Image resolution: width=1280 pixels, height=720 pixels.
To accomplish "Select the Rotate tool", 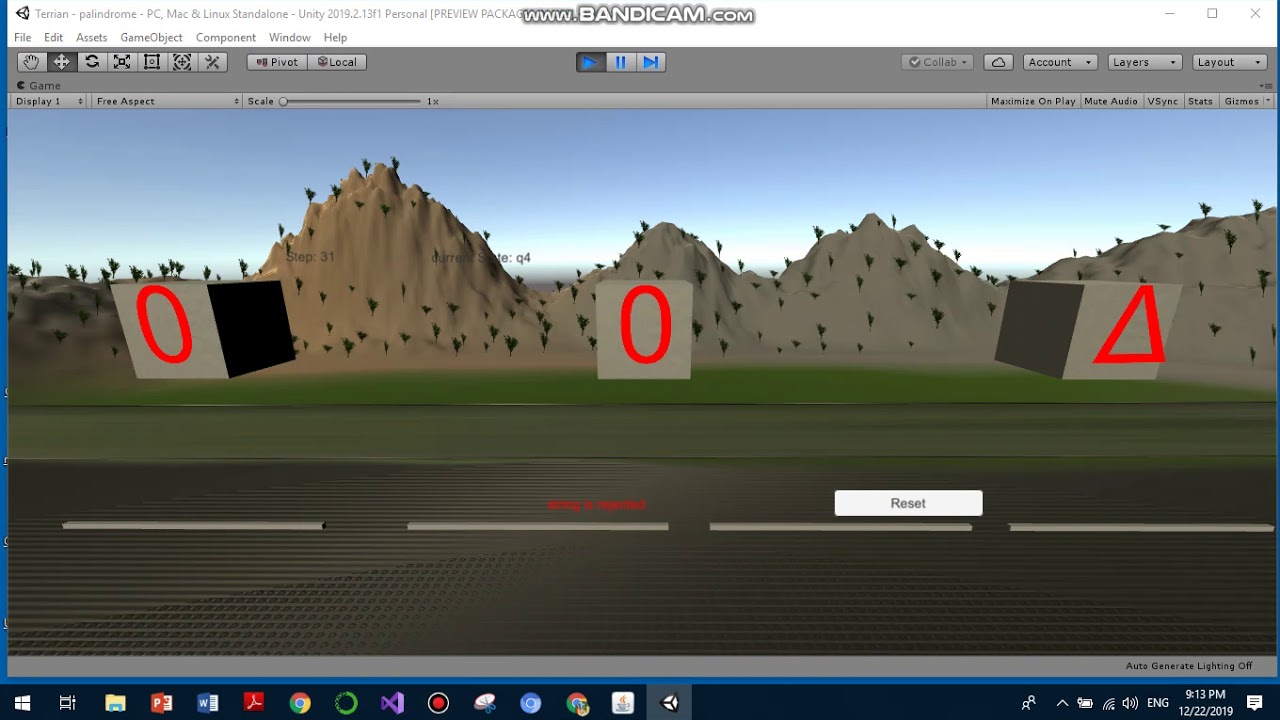I will (92, 62).
